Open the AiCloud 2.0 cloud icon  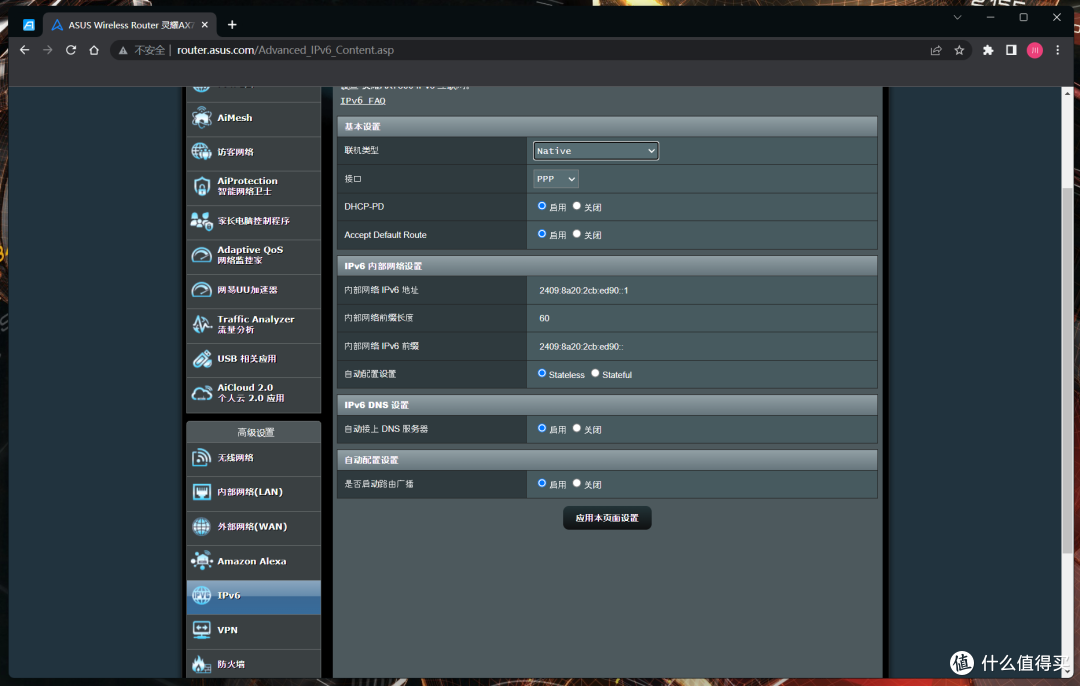coord(201,393)
